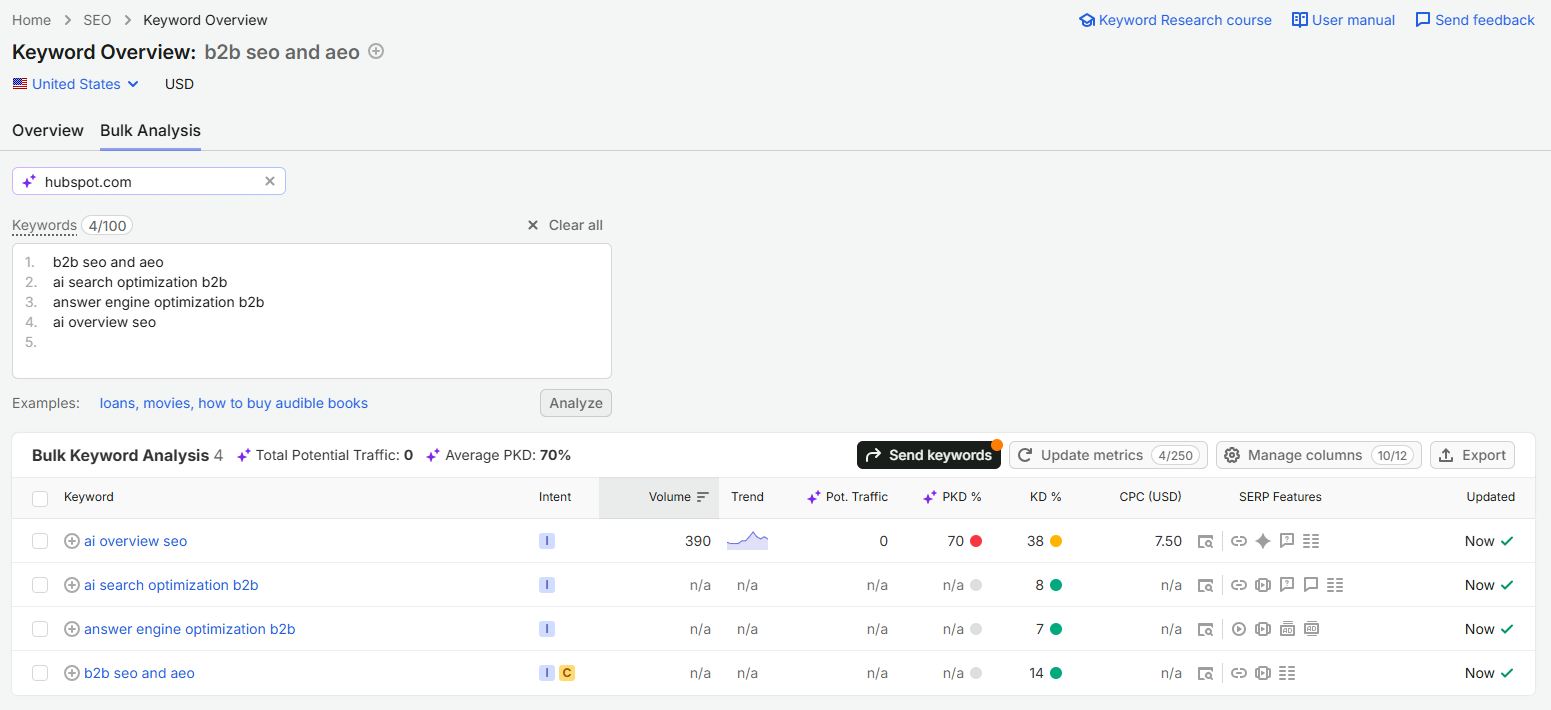Tick the select-all checkbox in the table header
Image resolution: width=1551 pixels, height=710 pixels.
pos(40,498)
